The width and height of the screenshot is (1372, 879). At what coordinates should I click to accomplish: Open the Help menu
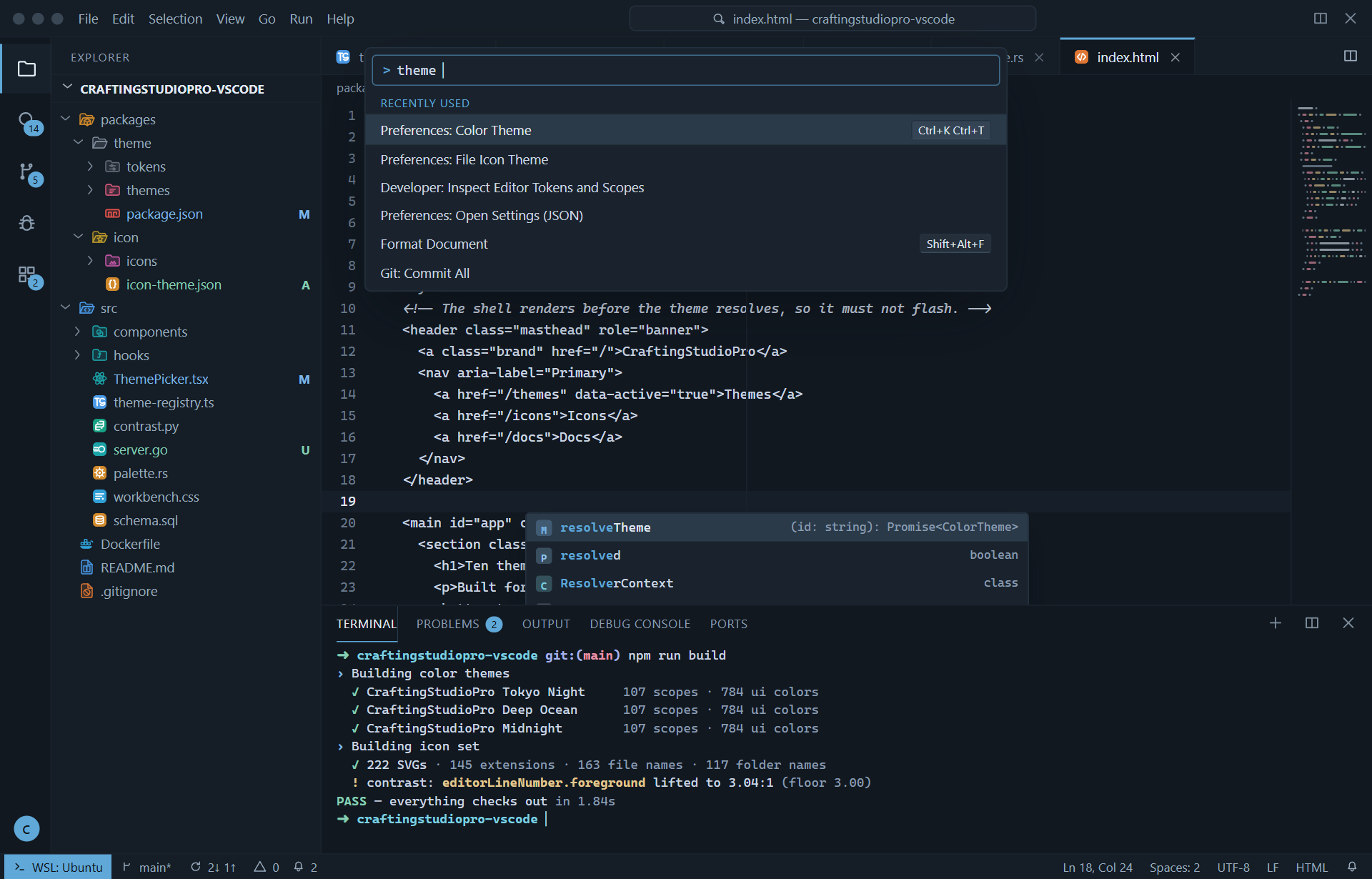coord(340,19)
